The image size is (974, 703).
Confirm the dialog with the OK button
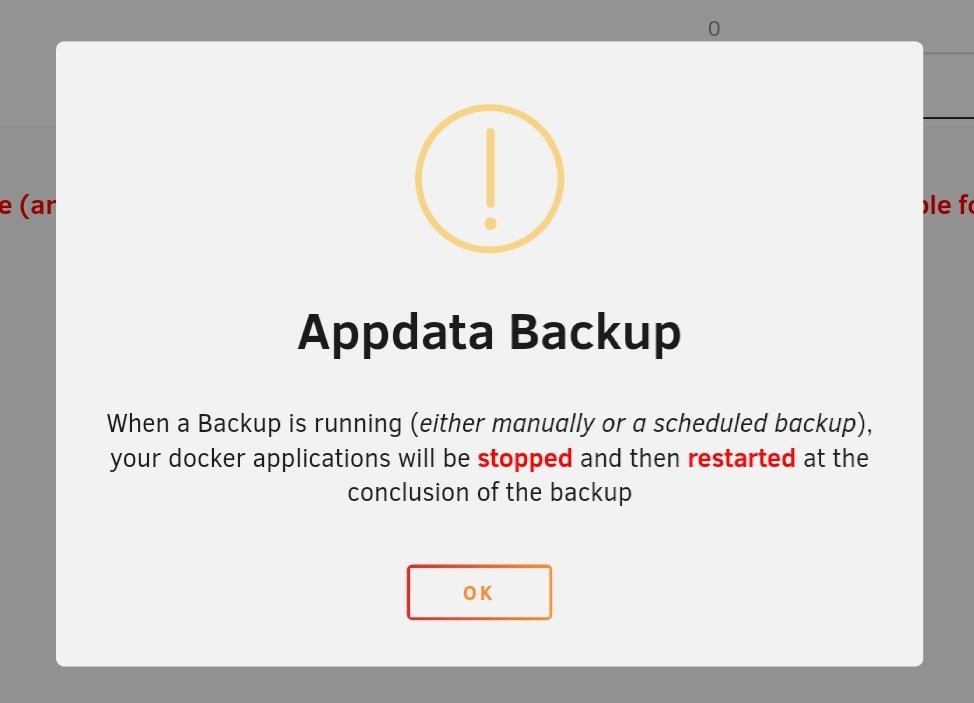click(x=479, y=592)
